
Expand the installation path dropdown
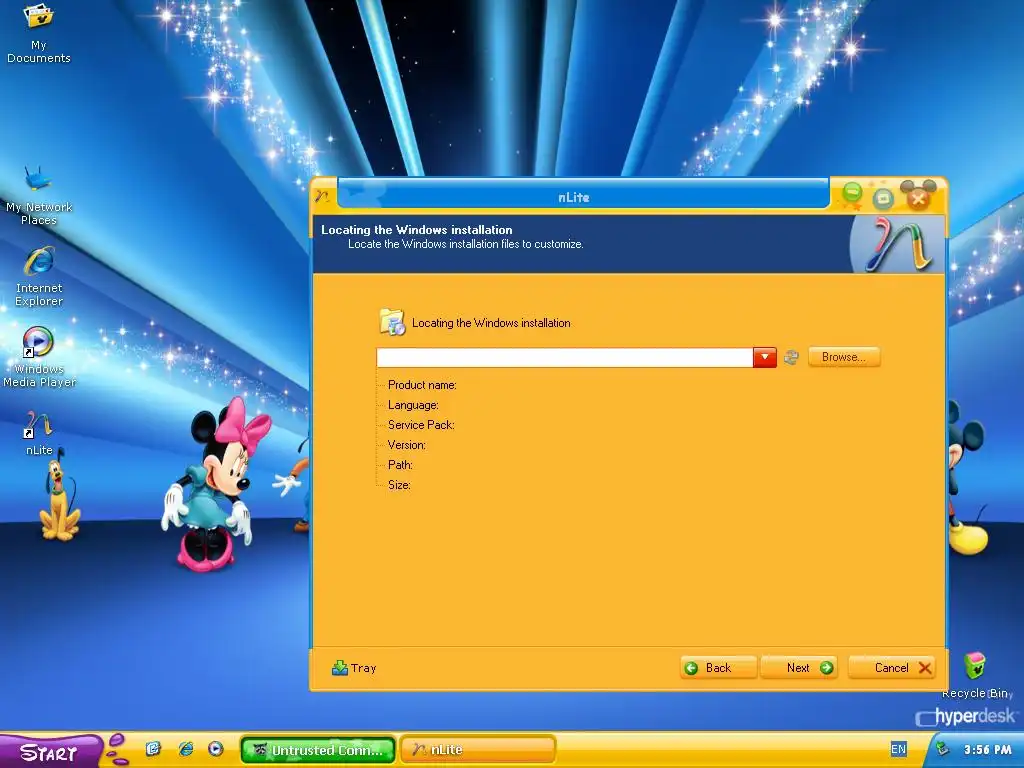coord(765,357)
